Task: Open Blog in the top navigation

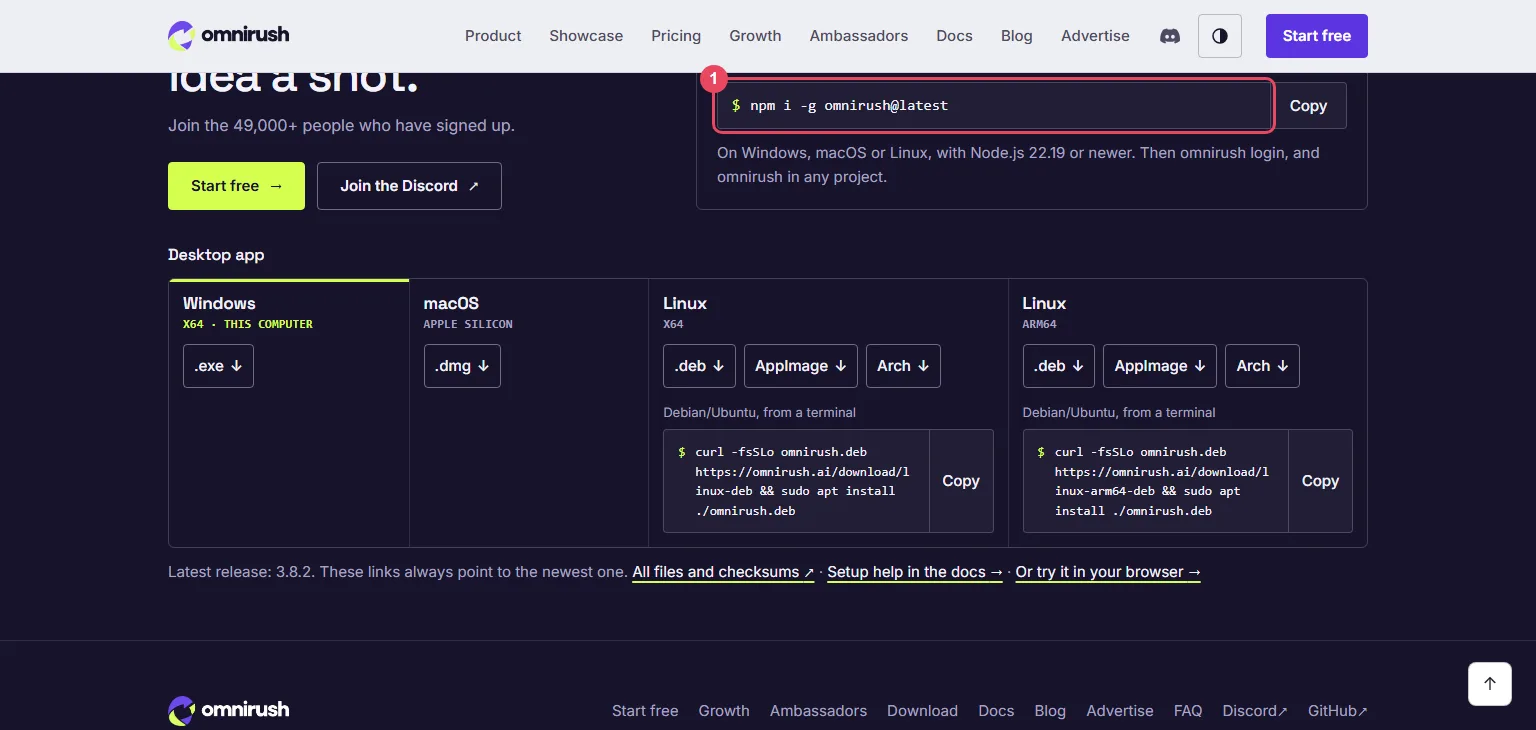Action: click(x=1016, y=36)
